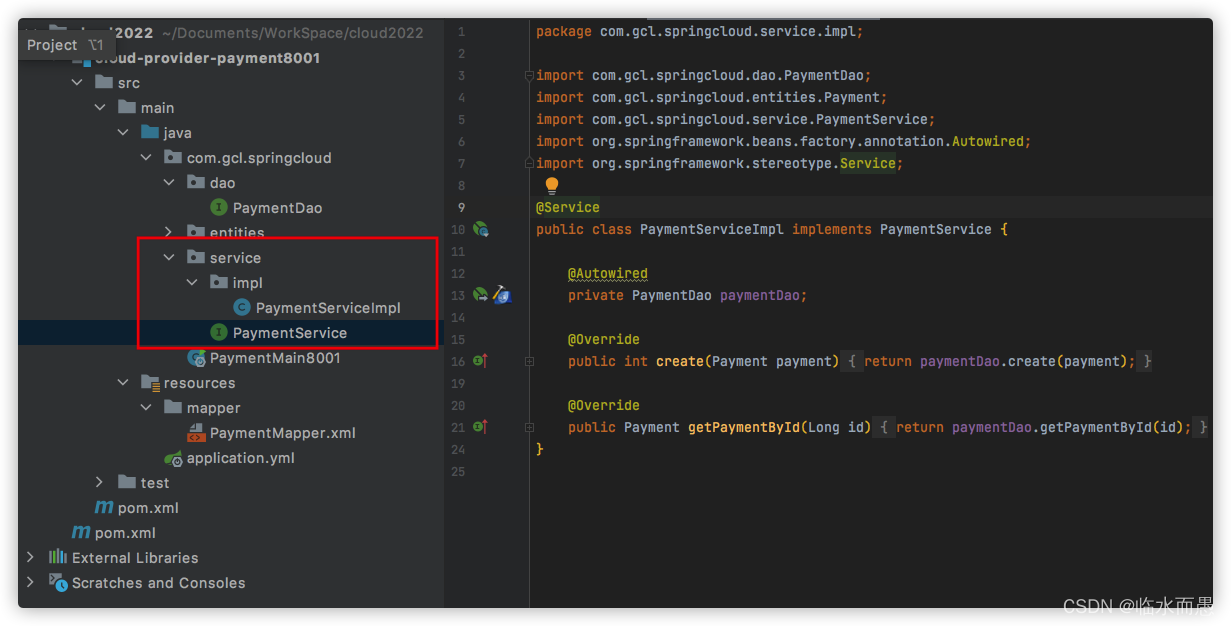Select PaymentDao in the project tree

pyautogui.click(x=277, y=208)
